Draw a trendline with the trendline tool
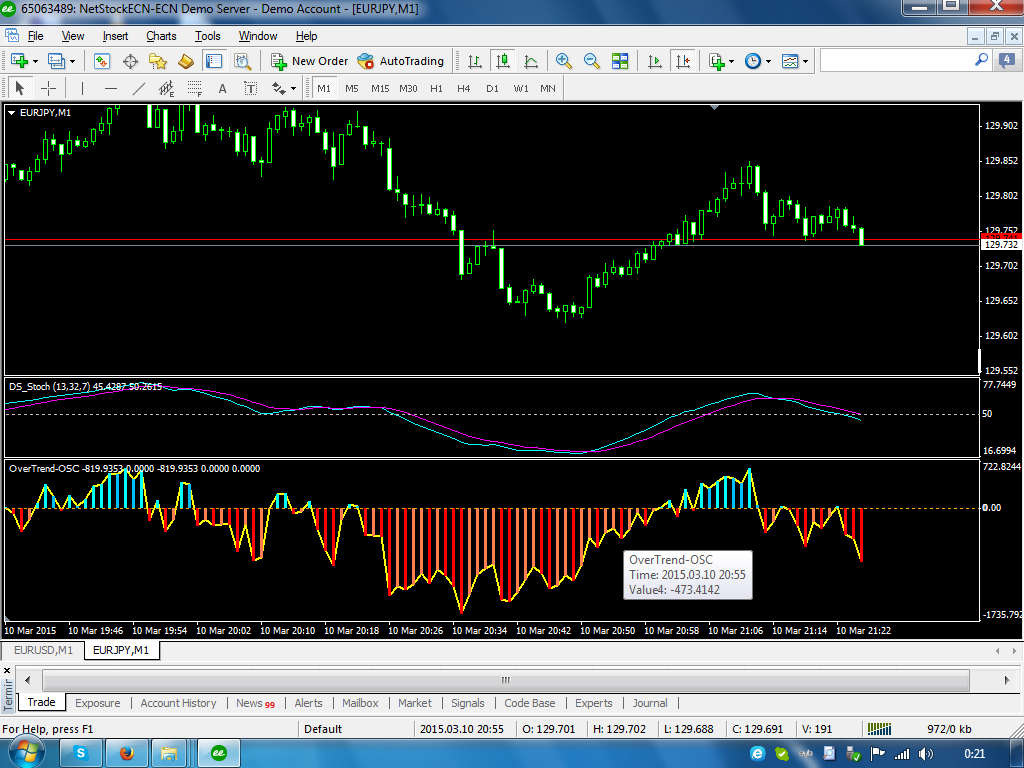 [139, 88]
